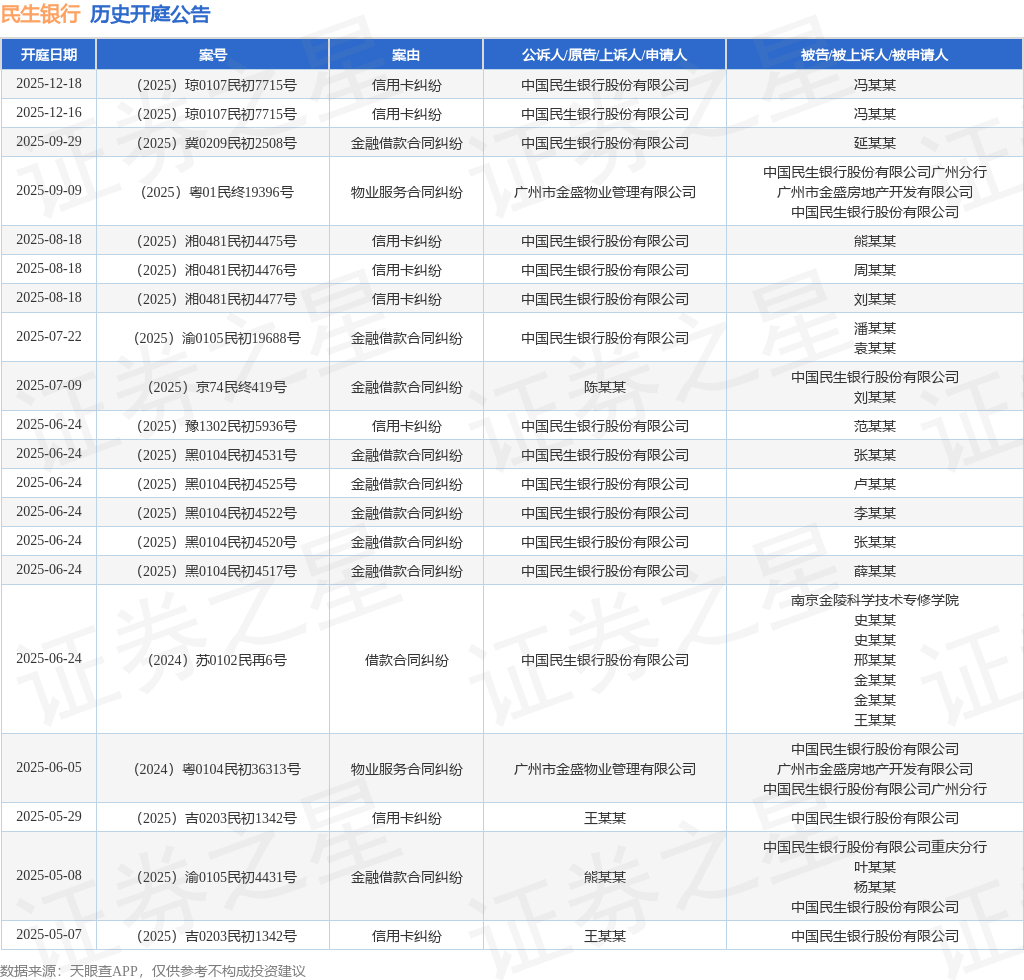Click plaintiff 王某某 in 2025-05-07 row
This screenshot has height=980, width=1024.
pos(605,936)
